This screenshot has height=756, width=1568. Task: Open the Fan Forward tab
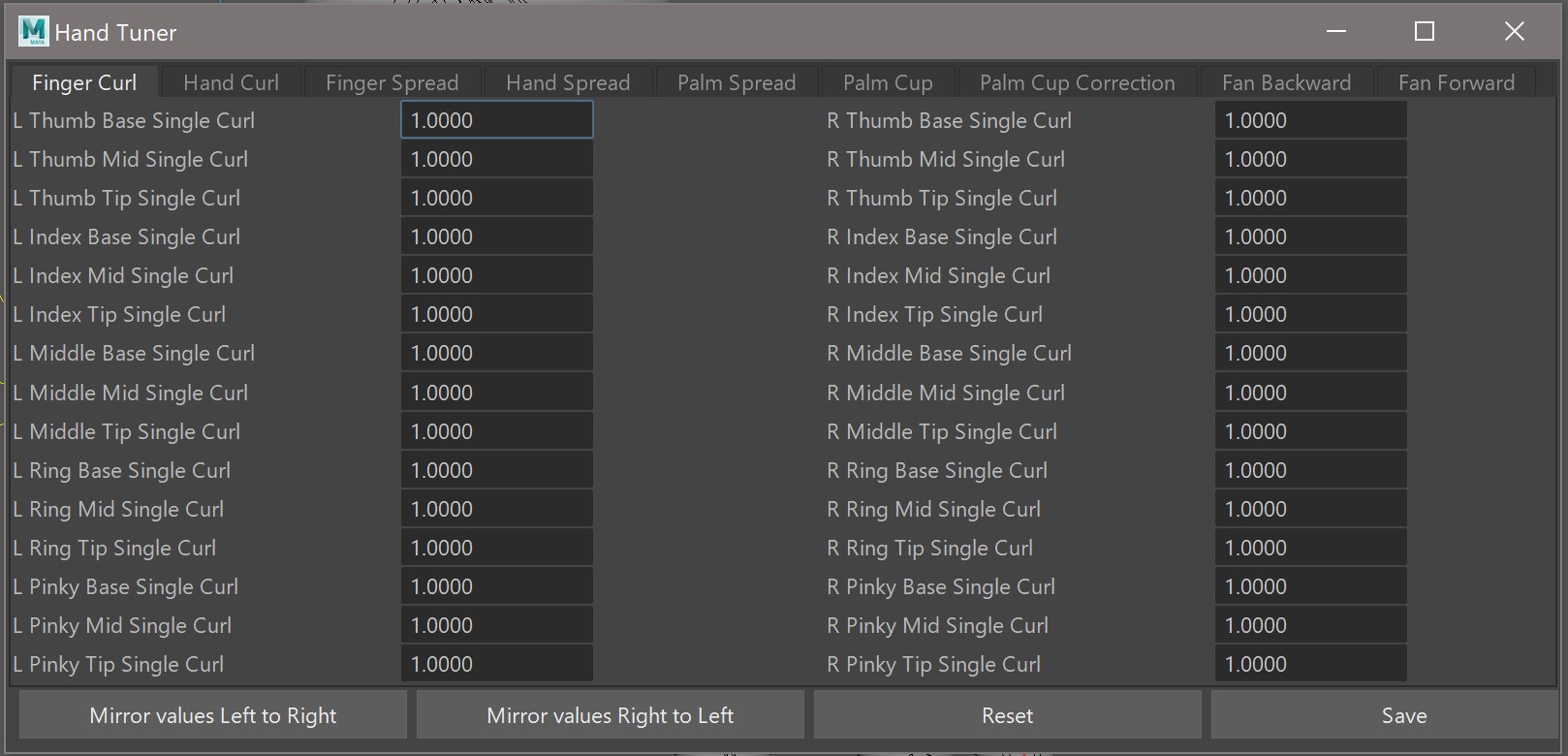tap(1456, 82)
